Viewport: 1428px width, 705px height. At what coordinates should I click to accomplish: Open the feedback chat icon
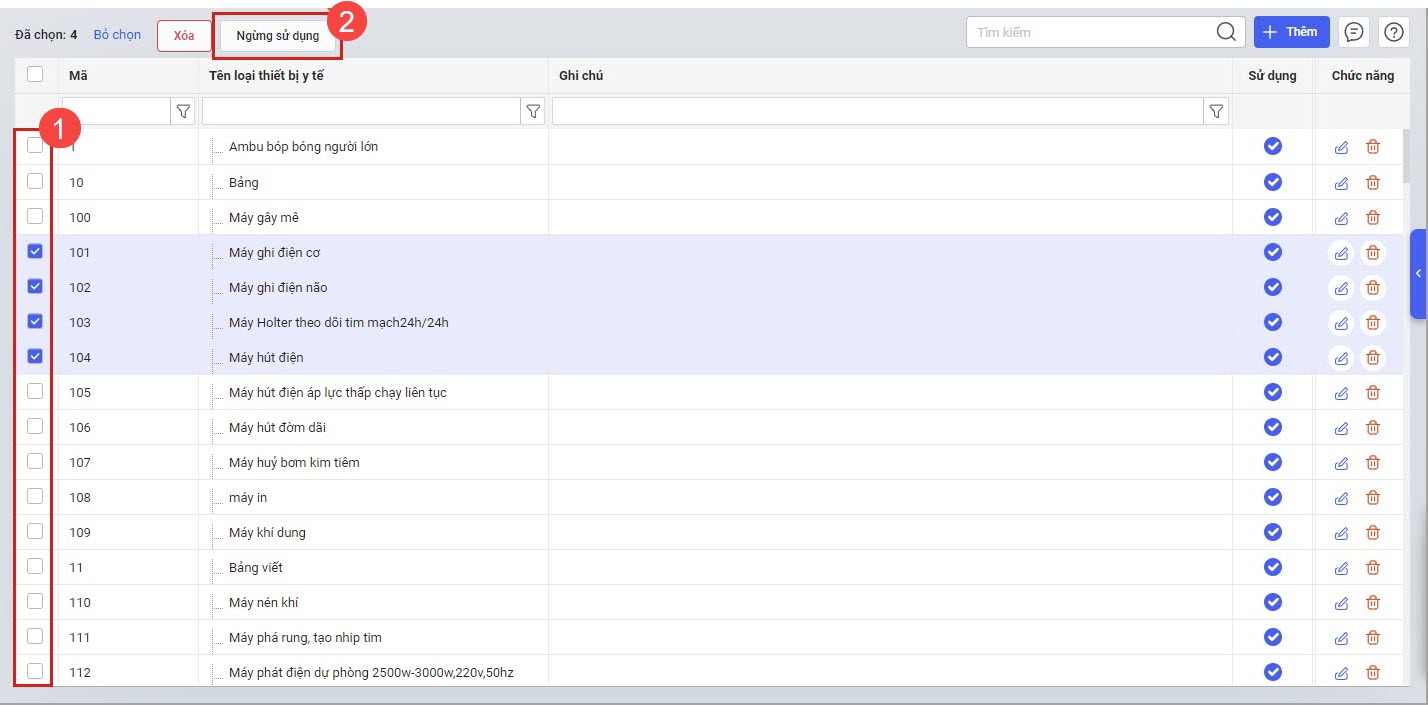click(1354, 32)
